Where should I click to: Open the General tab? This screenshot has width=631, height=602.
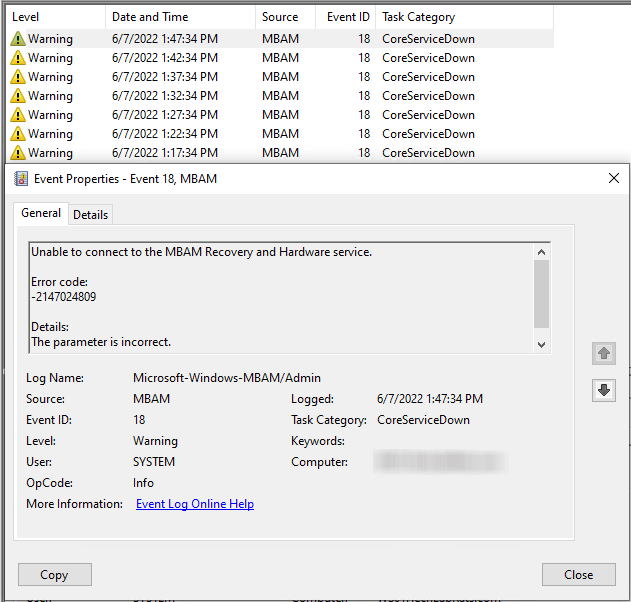[x=41, y=213]
